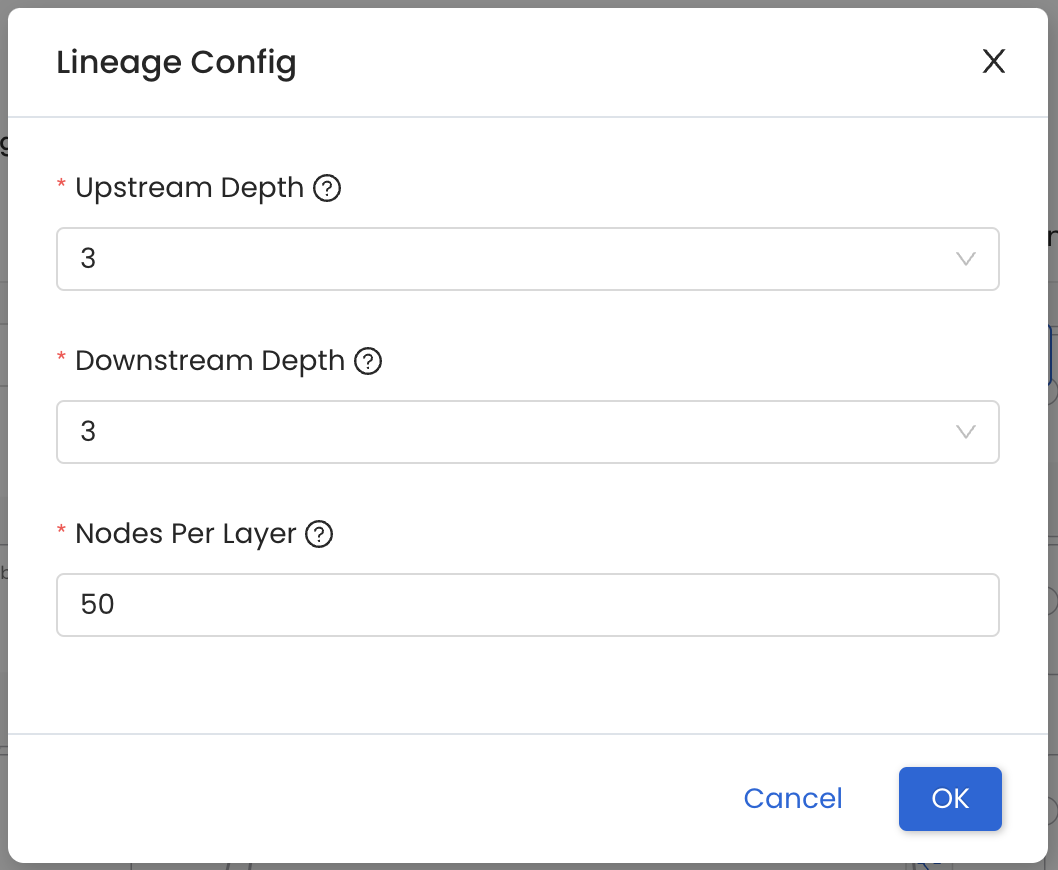Click the Downstream Depth label text
This screenshot has width=1058, height=870.
[x=210, y=361]
